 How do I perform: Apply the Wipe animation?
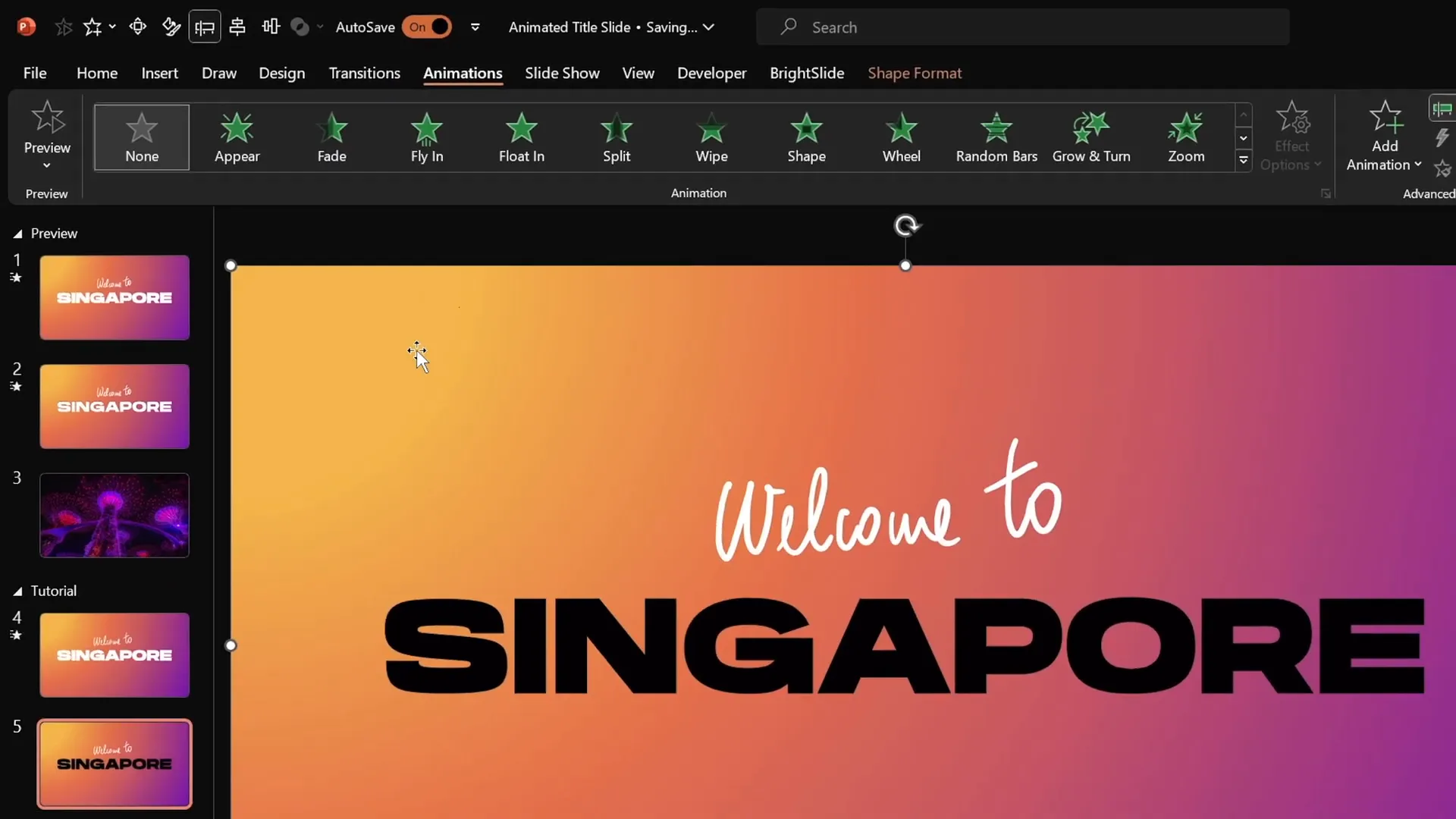711,137
